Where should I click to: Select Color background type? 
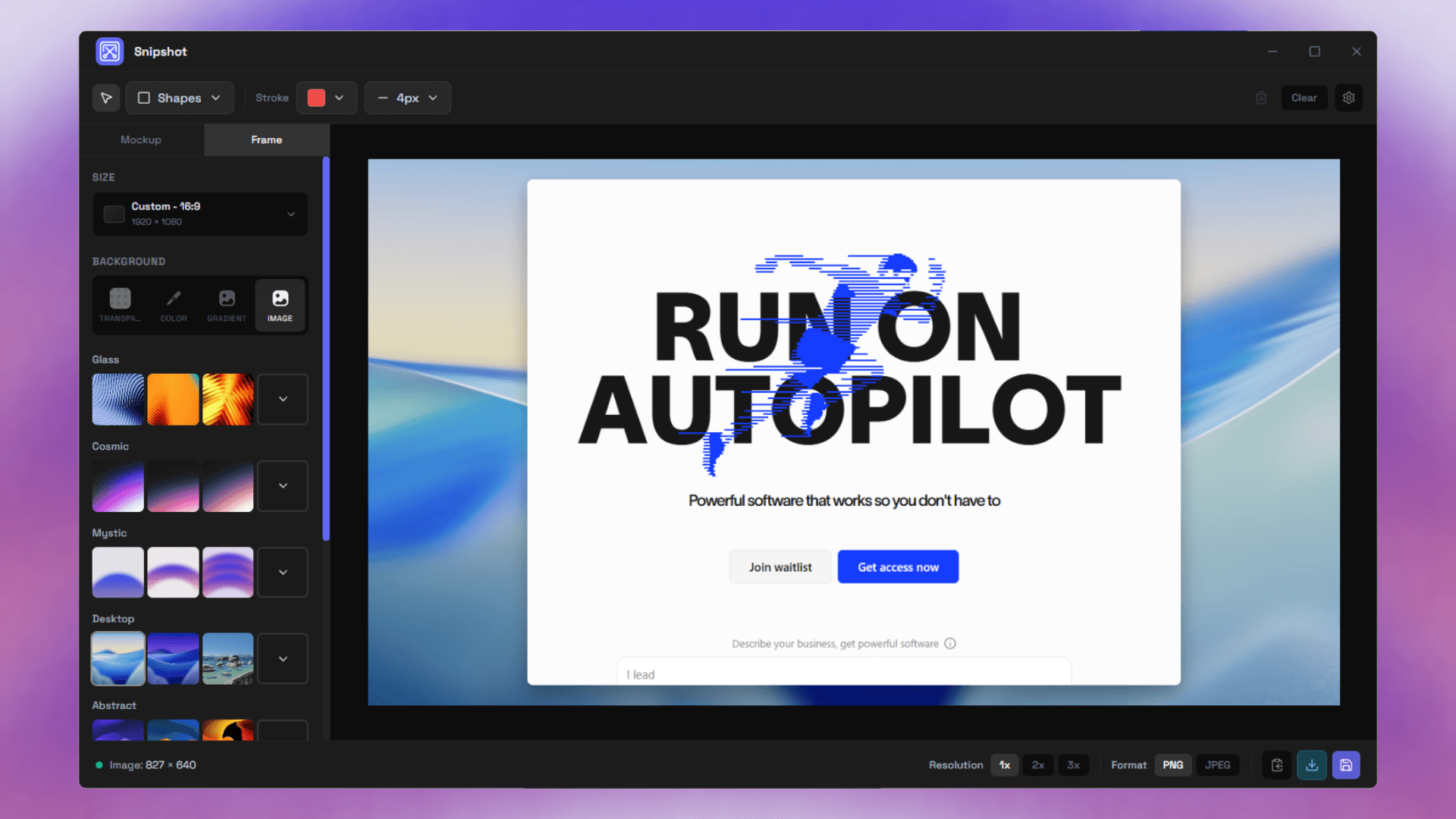pos(174,305)
